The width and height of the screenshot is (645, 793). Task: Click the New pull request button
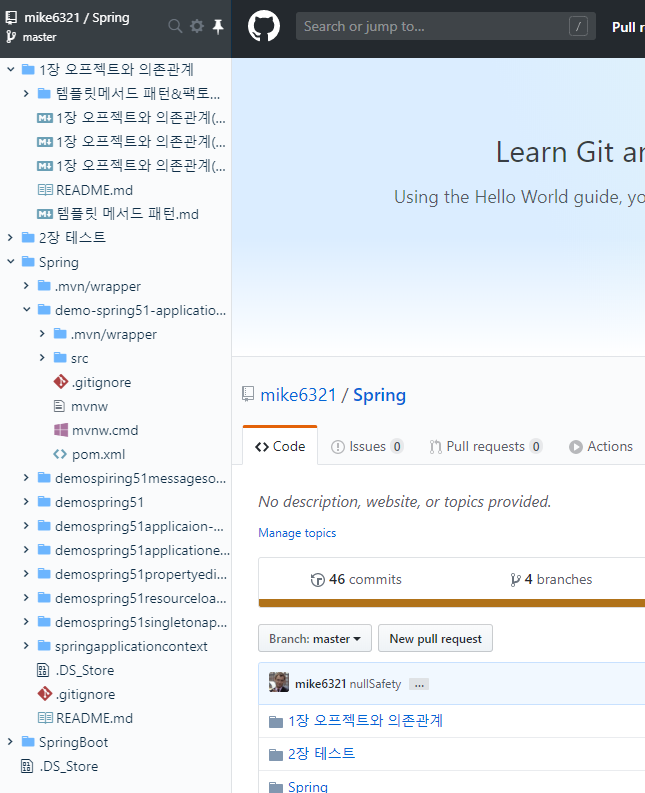click(435, 639)
